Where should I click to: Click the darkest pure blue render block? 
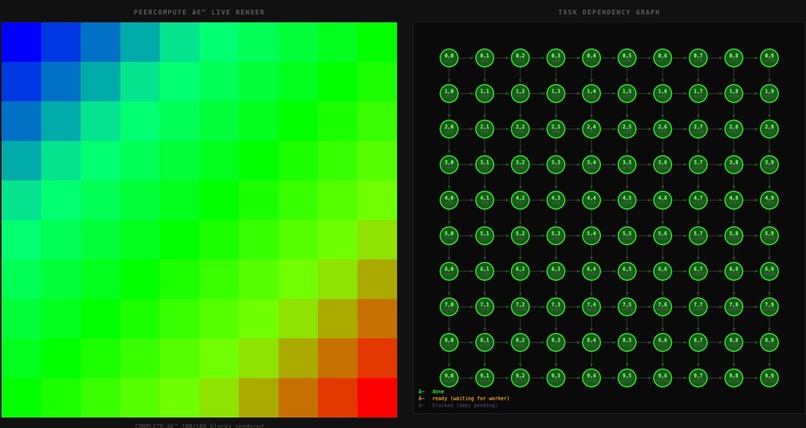click(x=21, y=42)
